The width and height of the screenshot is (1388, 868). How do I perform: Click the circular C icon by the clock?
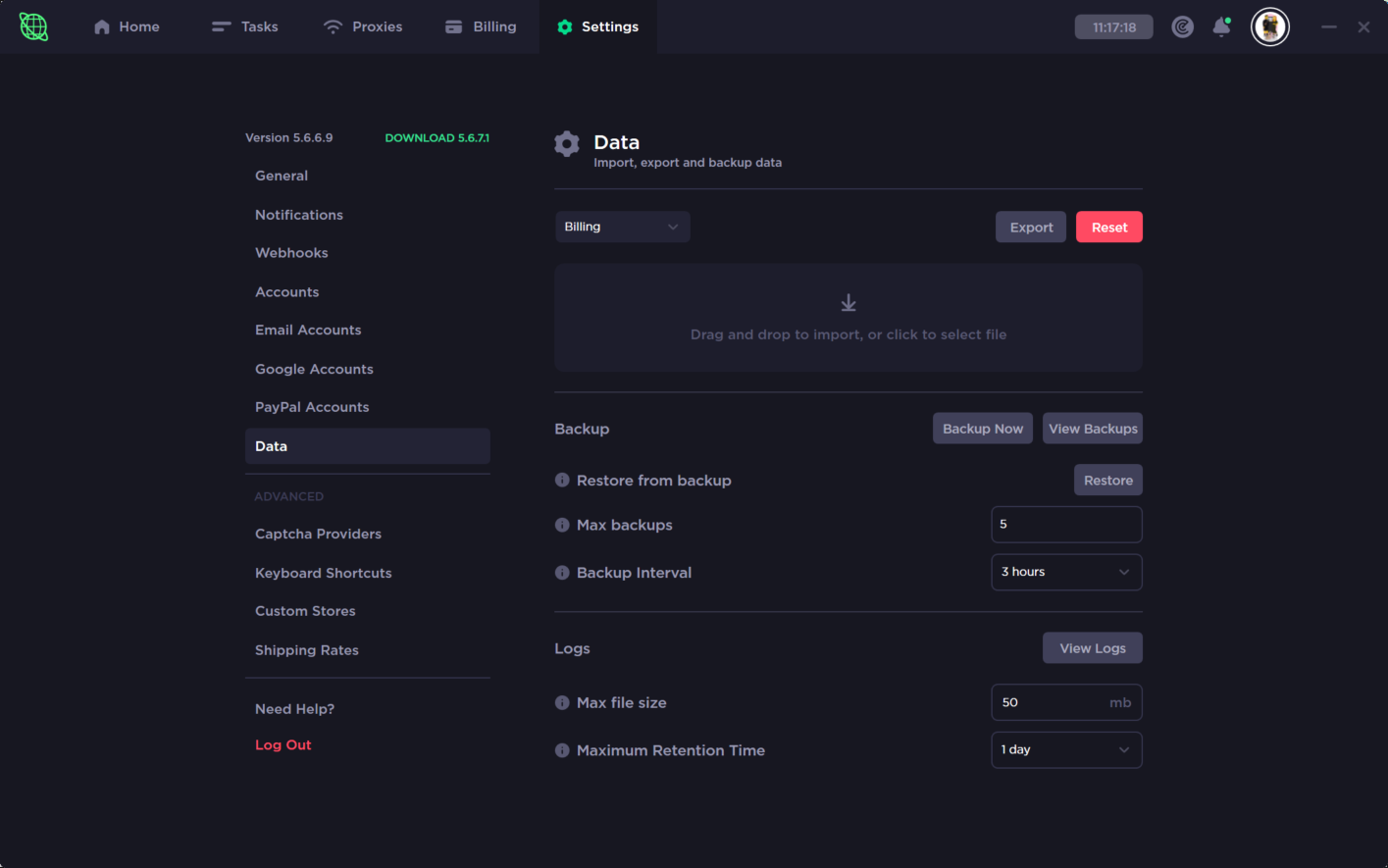click(x=1182, y=26)
